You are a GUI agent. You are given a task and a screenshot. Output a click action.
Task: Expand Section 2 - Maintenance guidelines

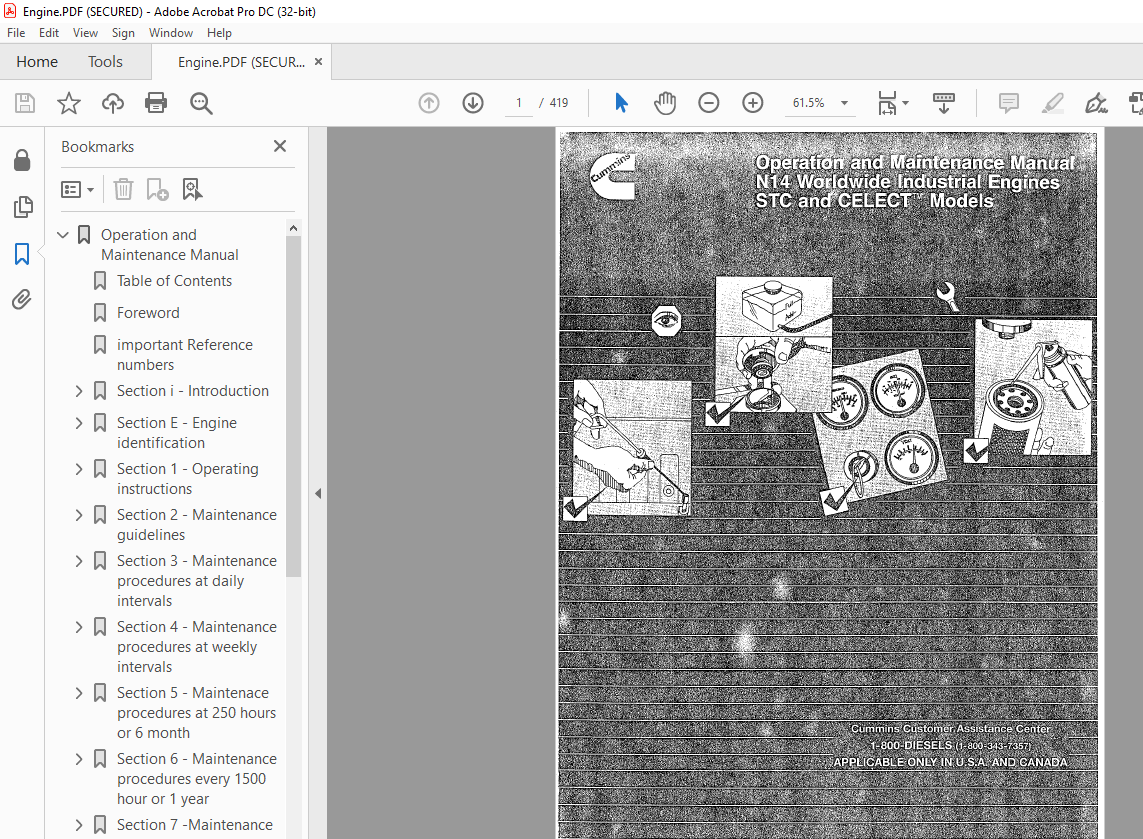coord(79,515)
